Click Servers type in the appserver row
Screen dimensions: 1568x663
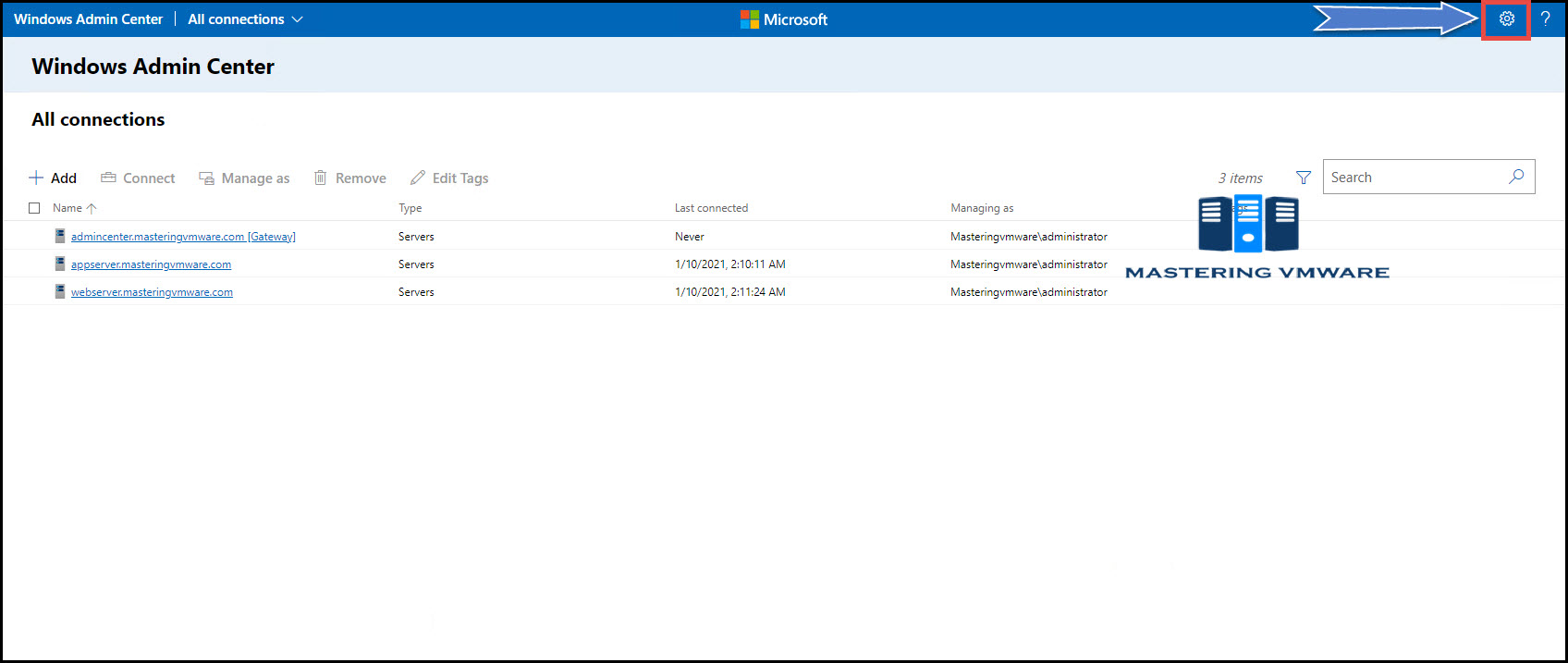click(x=416, y=264)
